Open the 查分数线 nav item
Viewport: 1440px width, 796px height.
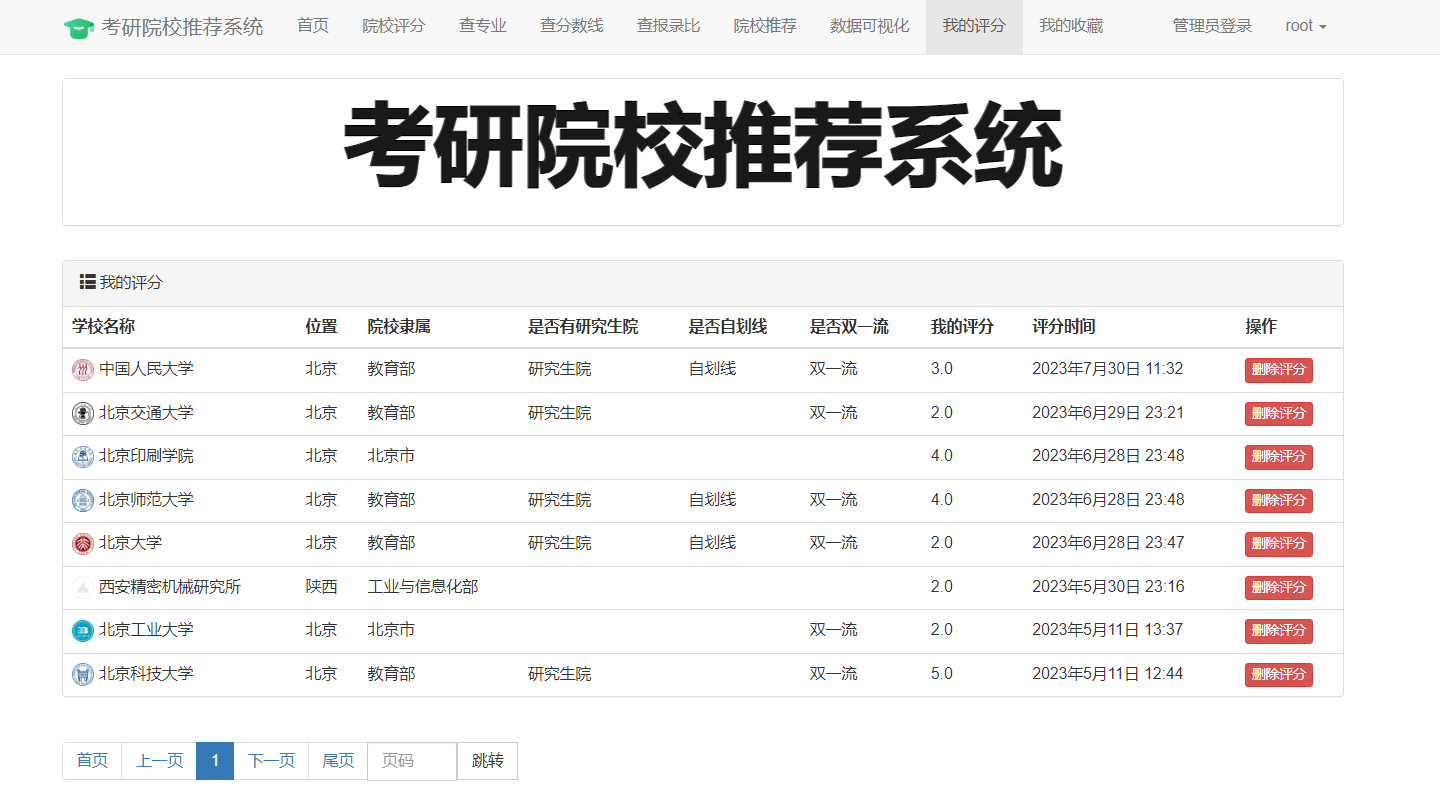tap(572, 27)
